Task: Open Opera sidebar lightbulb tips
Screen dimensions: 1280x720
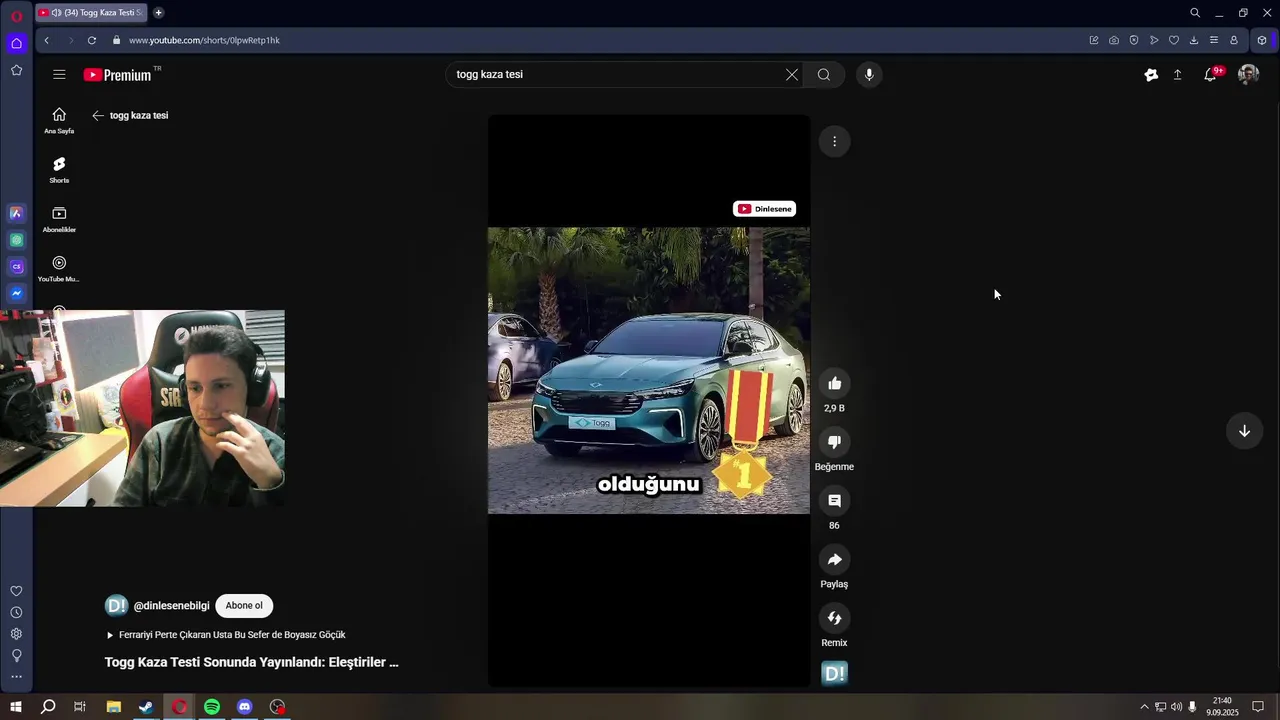Action: click(16, 655)
